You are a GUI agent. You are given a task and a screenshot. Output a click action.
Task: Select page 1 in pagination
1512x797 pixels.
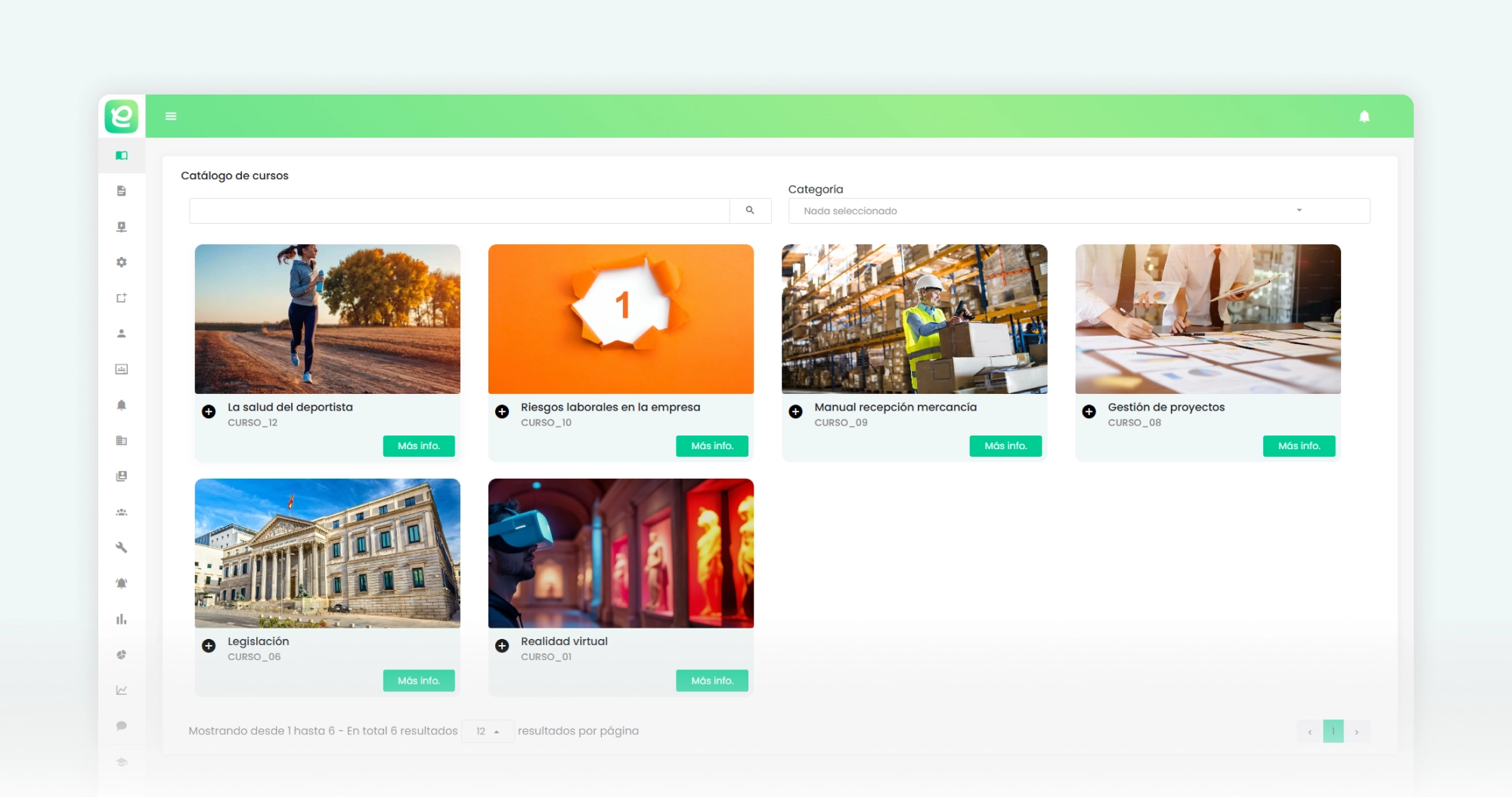pos(1333,731)
